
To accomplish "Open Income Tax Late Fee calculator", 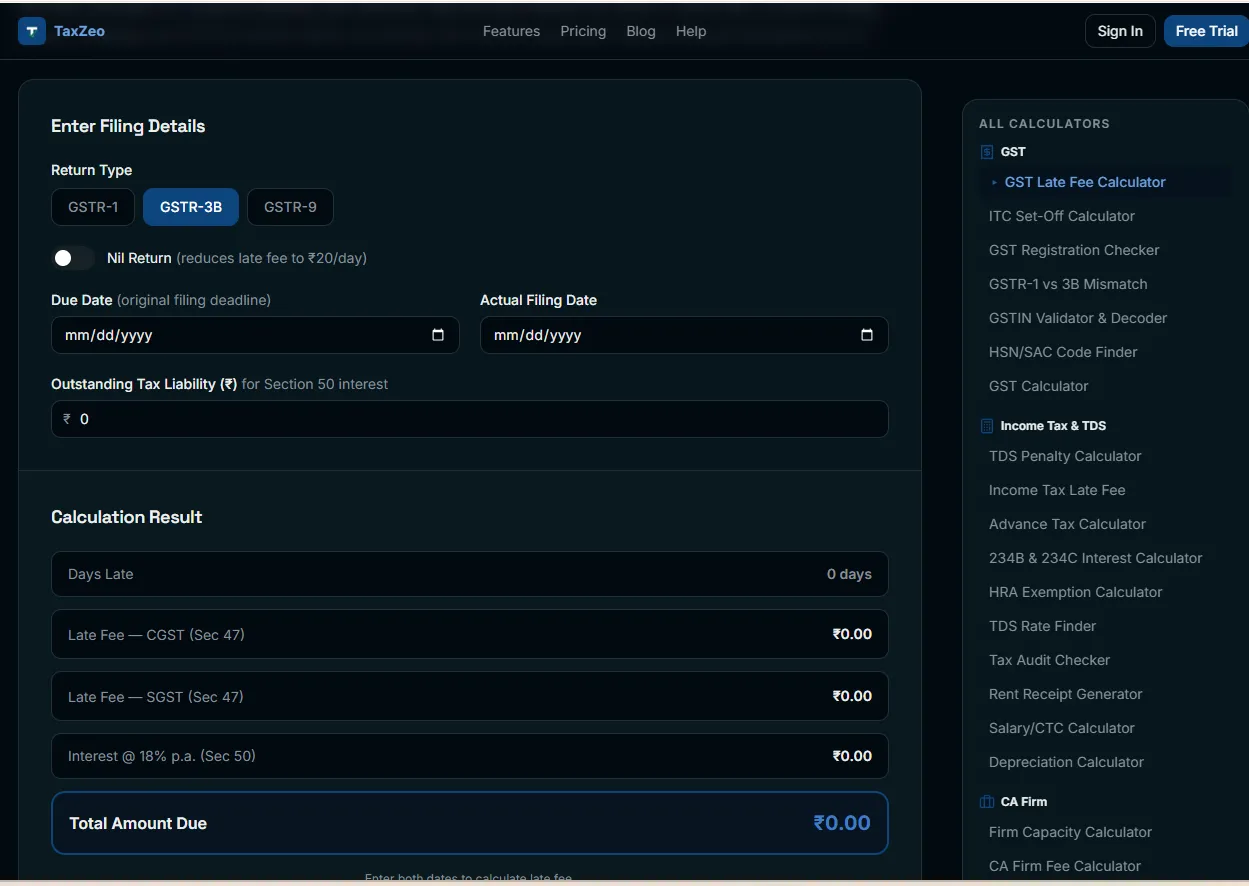I will [1057, 490].
